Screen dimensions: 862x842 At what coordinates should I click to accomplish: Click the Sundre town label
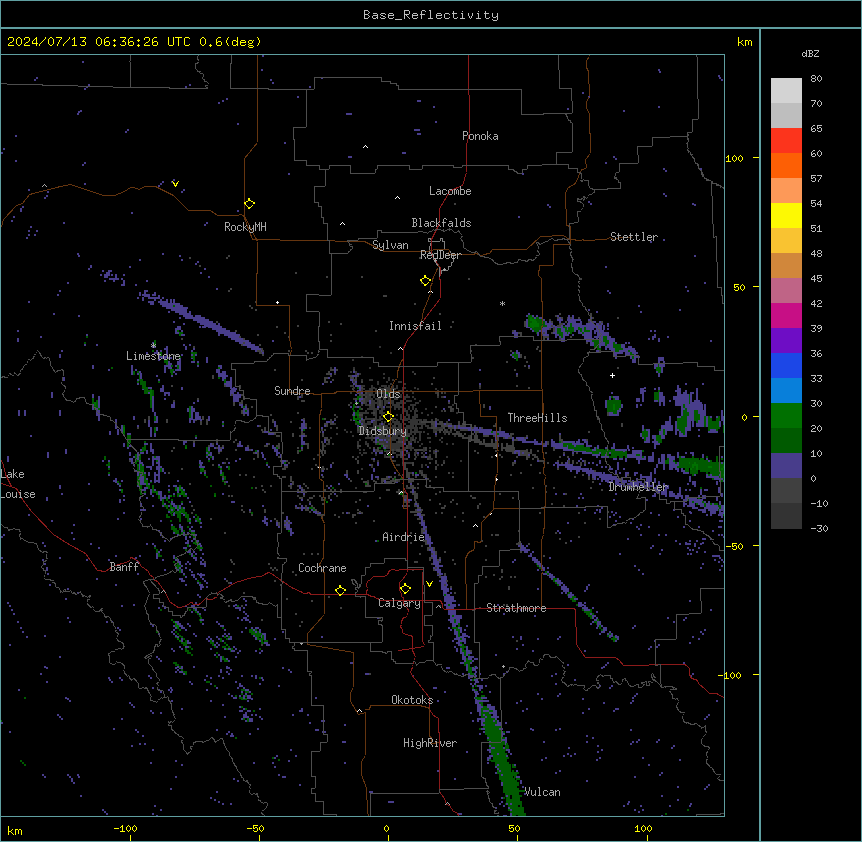coord(292,391)
